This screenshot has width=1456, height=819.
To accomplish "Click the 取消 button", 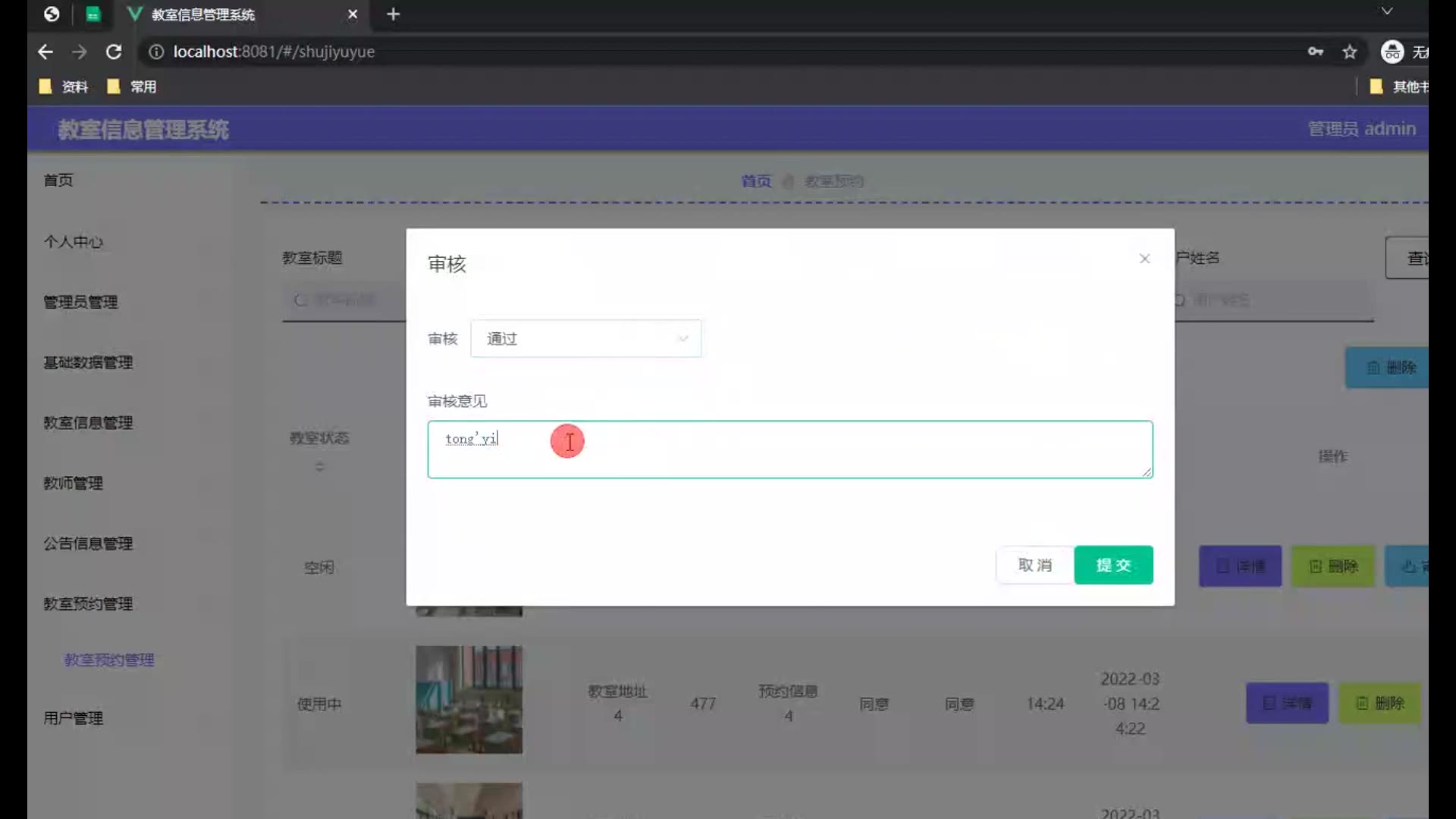I will [1034, 565].
